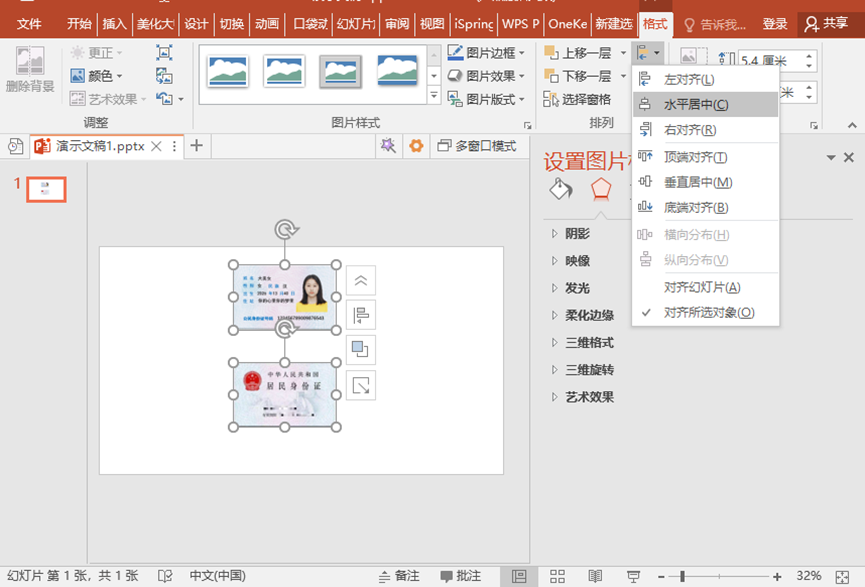Open the 图片版式 picture layout dropdown
Viewport: 865px width, 587px height.
click(486, 99)
